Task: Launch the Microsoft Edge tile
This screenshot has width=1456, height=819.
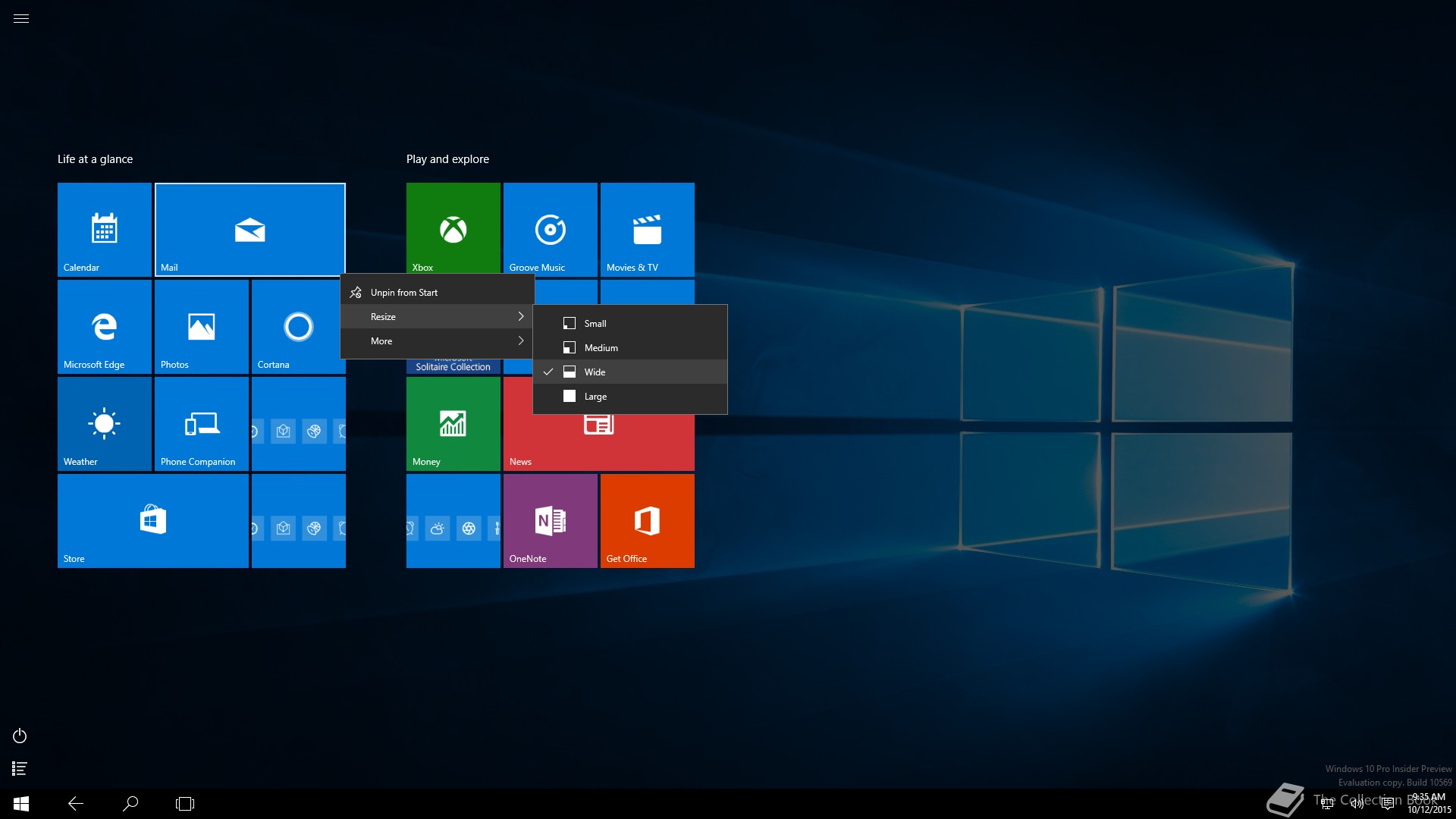Action: coord(105,327)
